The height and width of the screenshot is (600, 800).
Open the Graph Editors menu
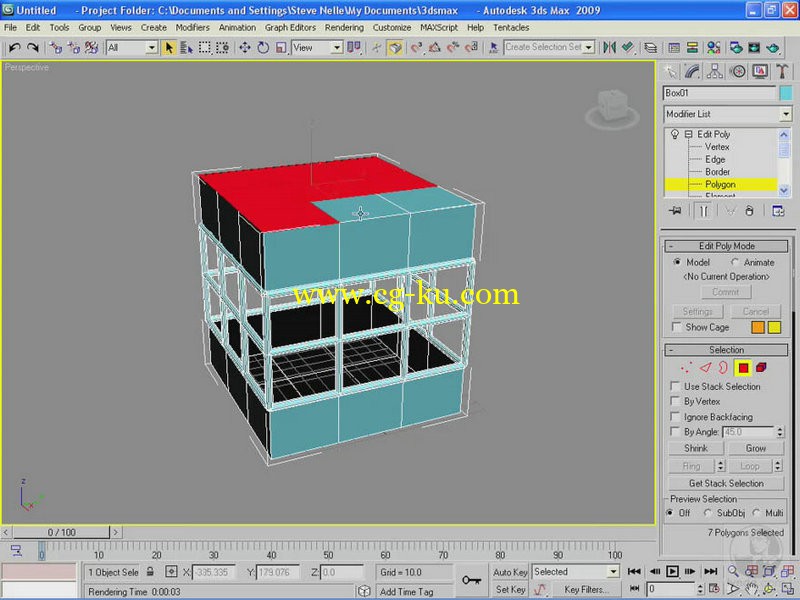[290, 28]
